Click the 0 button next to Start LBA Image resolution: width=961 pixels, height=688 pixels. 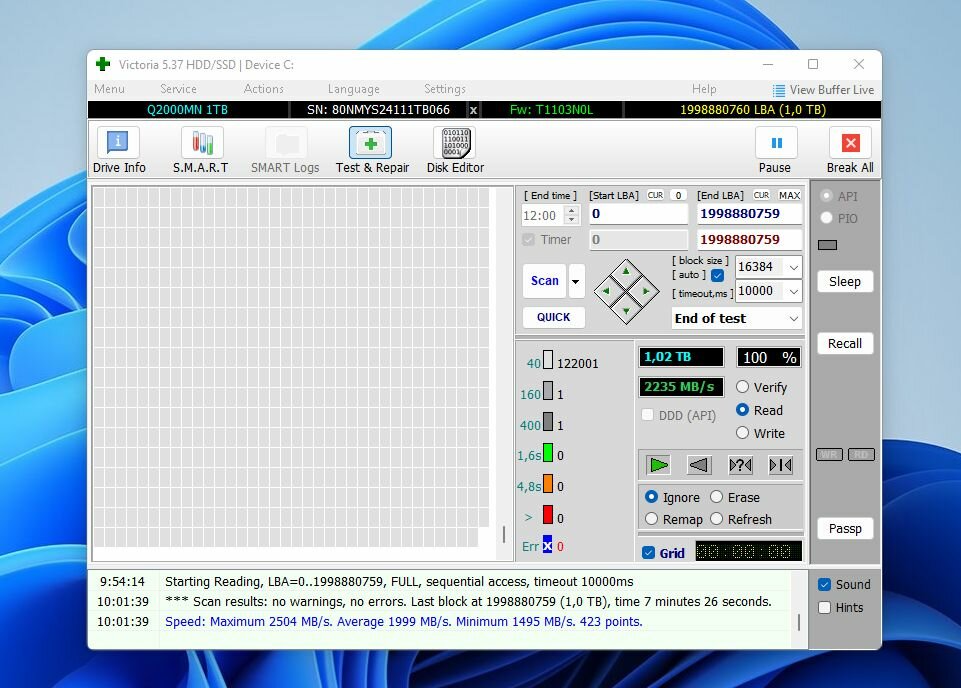(x=678, y=195)
